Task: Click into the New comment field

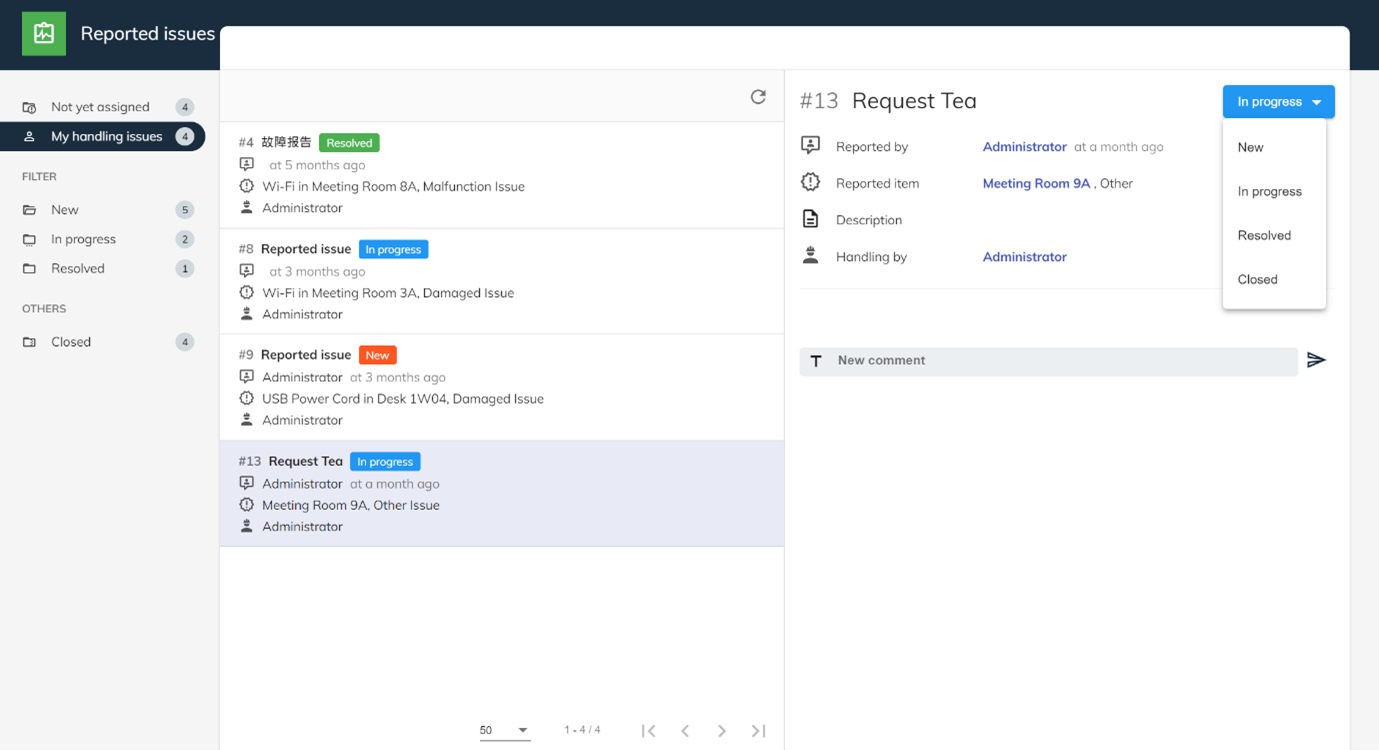Action: (x=1060, y=361)
